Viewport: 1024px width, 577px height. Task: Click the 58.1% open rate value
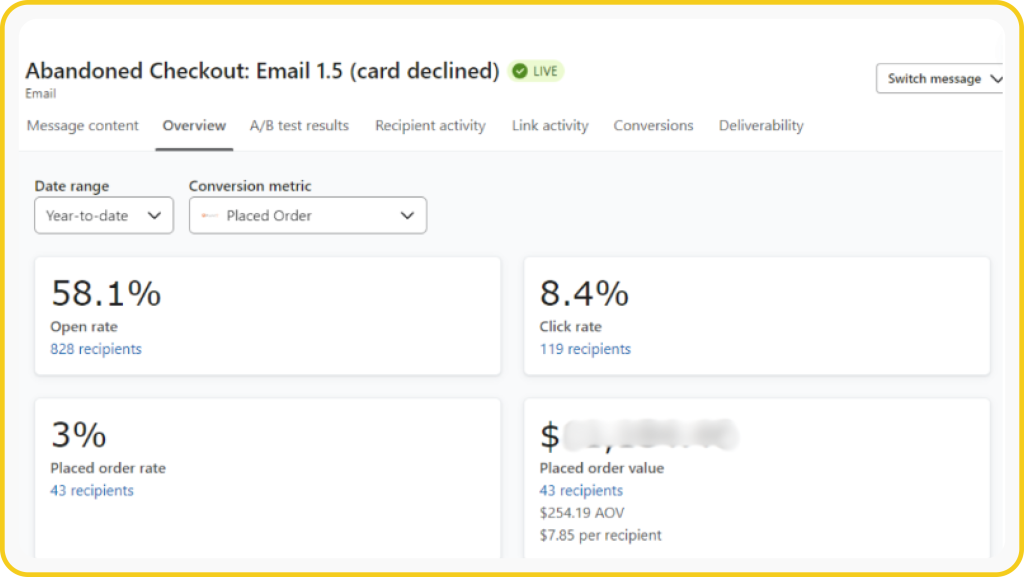click(x=106, y=294)
